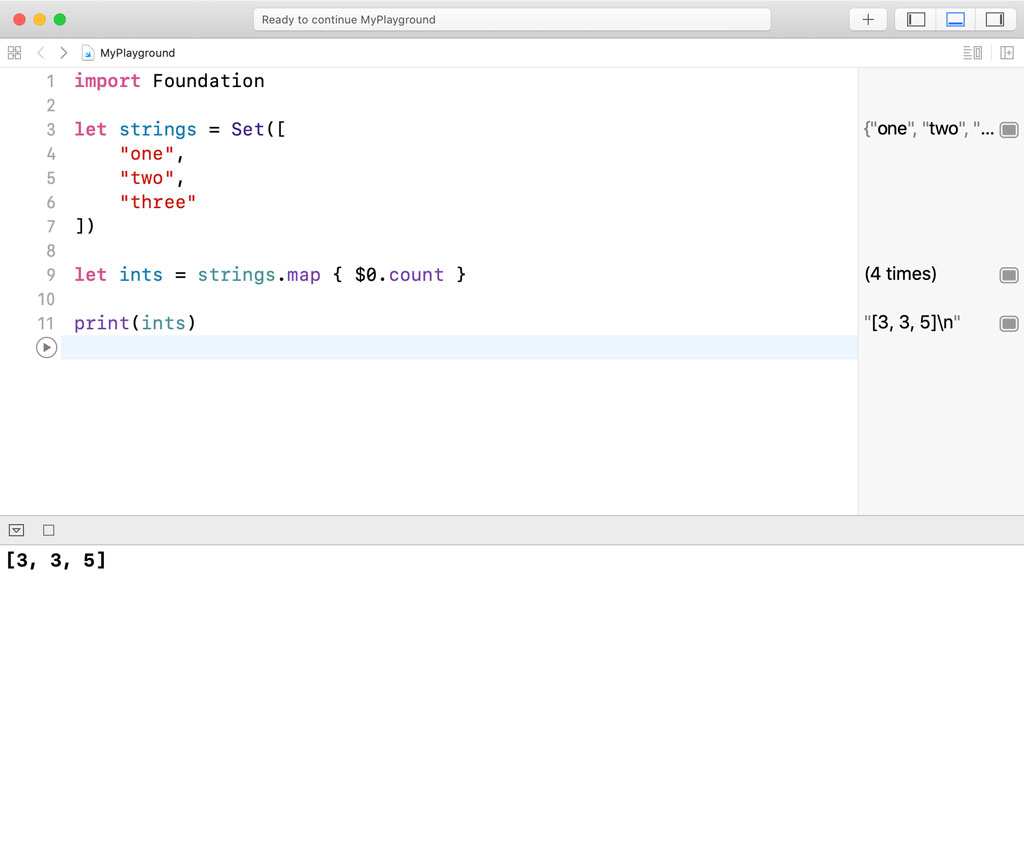Toggle the Debug area bottom panel
Viewport: 1024px width, 858px height.
tap(955, 20)
